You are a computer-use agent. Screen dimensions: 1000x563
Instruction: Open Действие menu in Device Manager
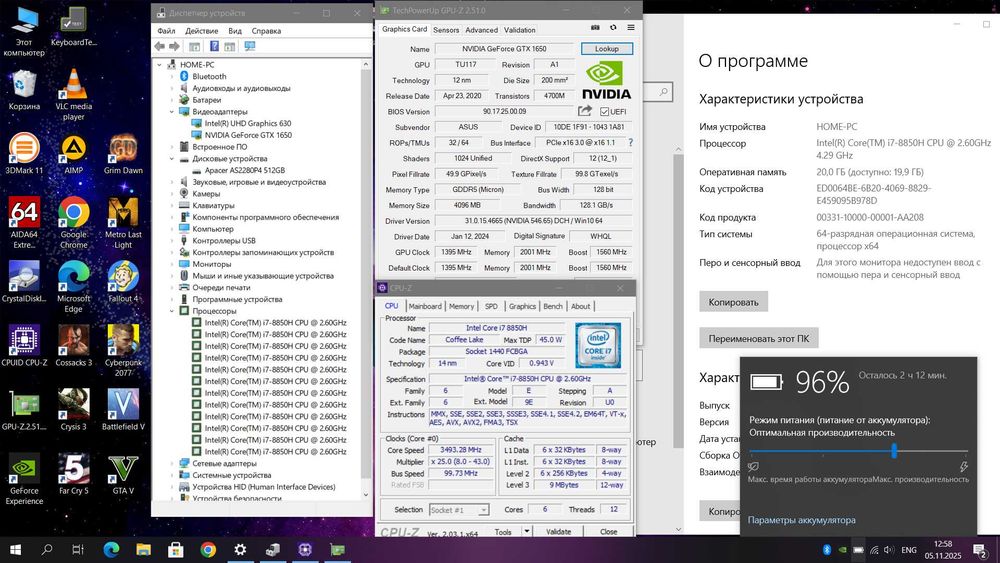click(x=202, y=31)
